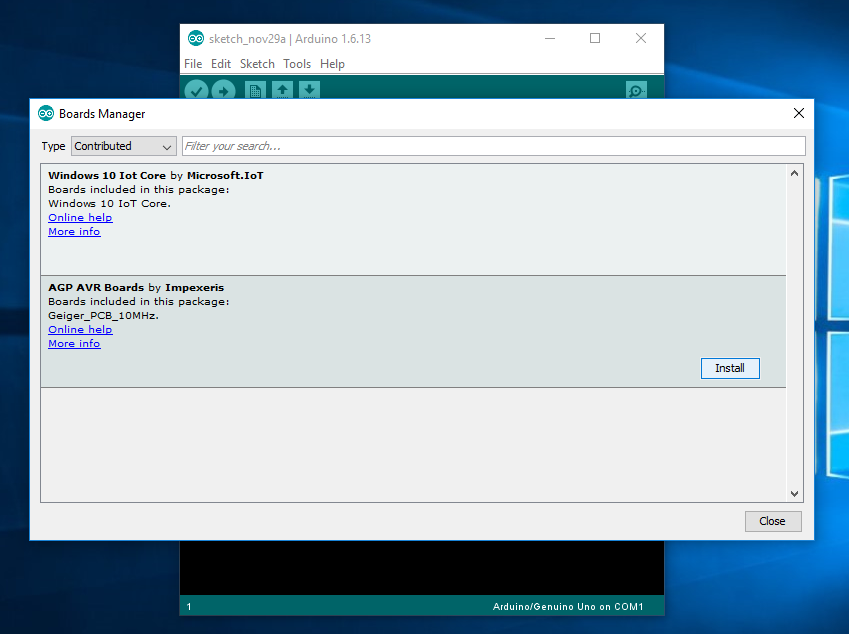Click the 'Windows 10 IoT Core.' board line
This screenshot has width=849, height=634.
point(109,204)
